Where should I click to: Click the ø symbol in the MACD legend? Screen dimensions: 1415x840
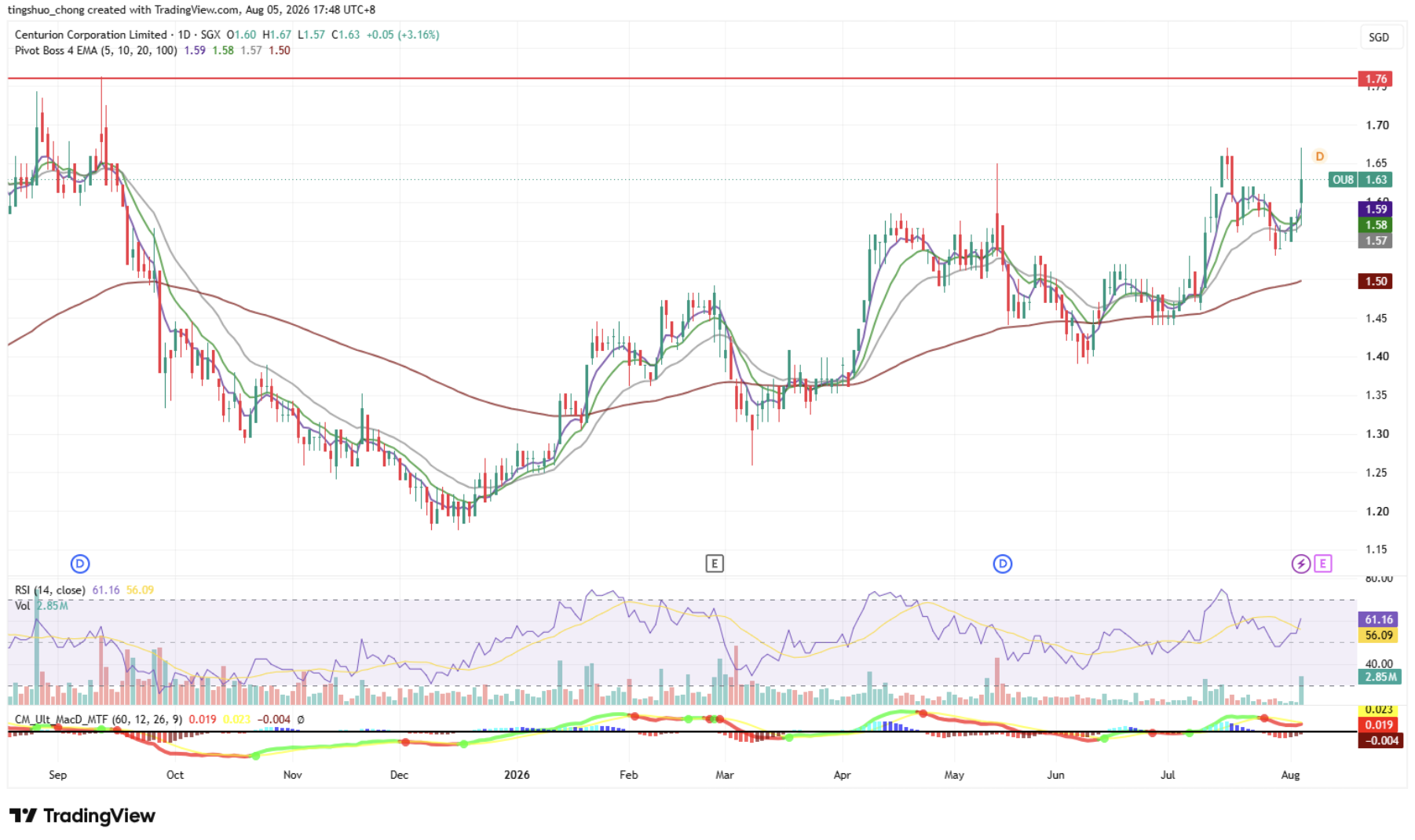pos(301,719)
